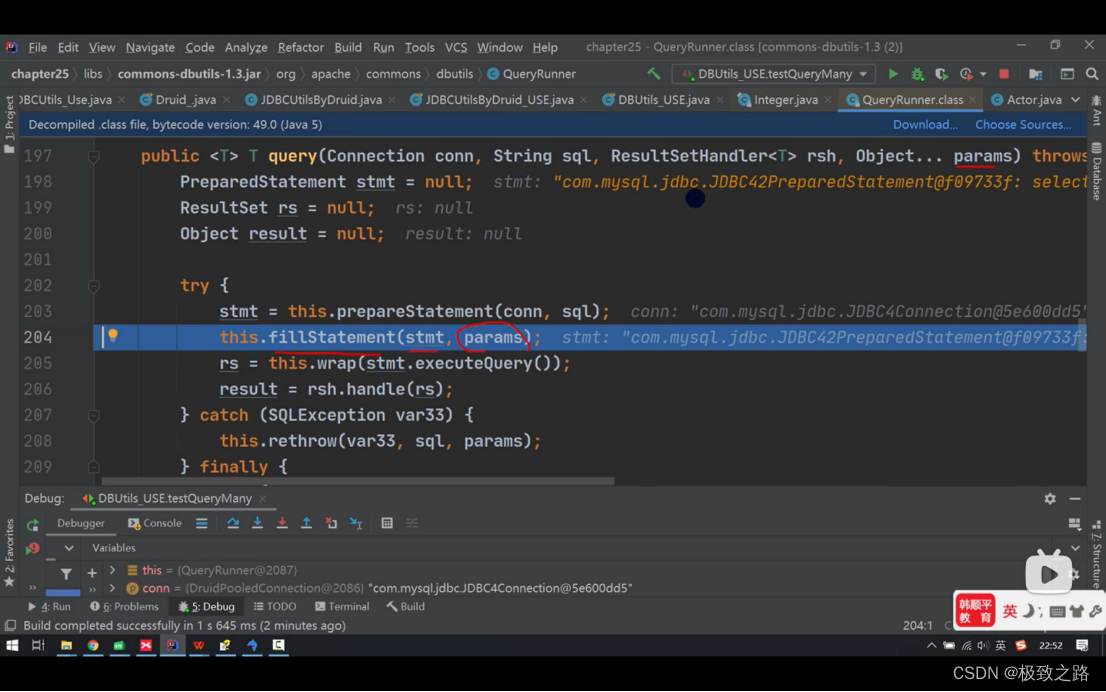Open the Refactor menu
1106x692 pixels.
[x=300, y=47]
